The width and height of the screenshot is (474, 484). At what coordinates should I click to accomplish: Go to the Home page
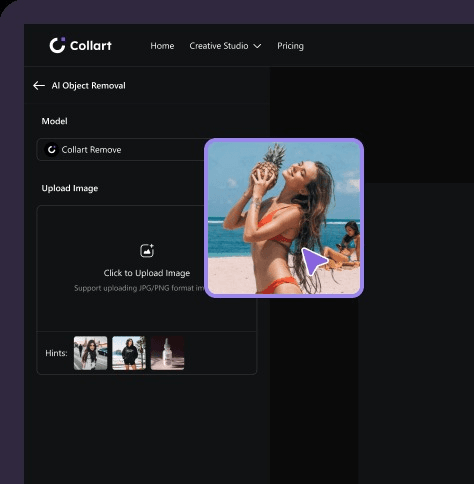point(162,46)
